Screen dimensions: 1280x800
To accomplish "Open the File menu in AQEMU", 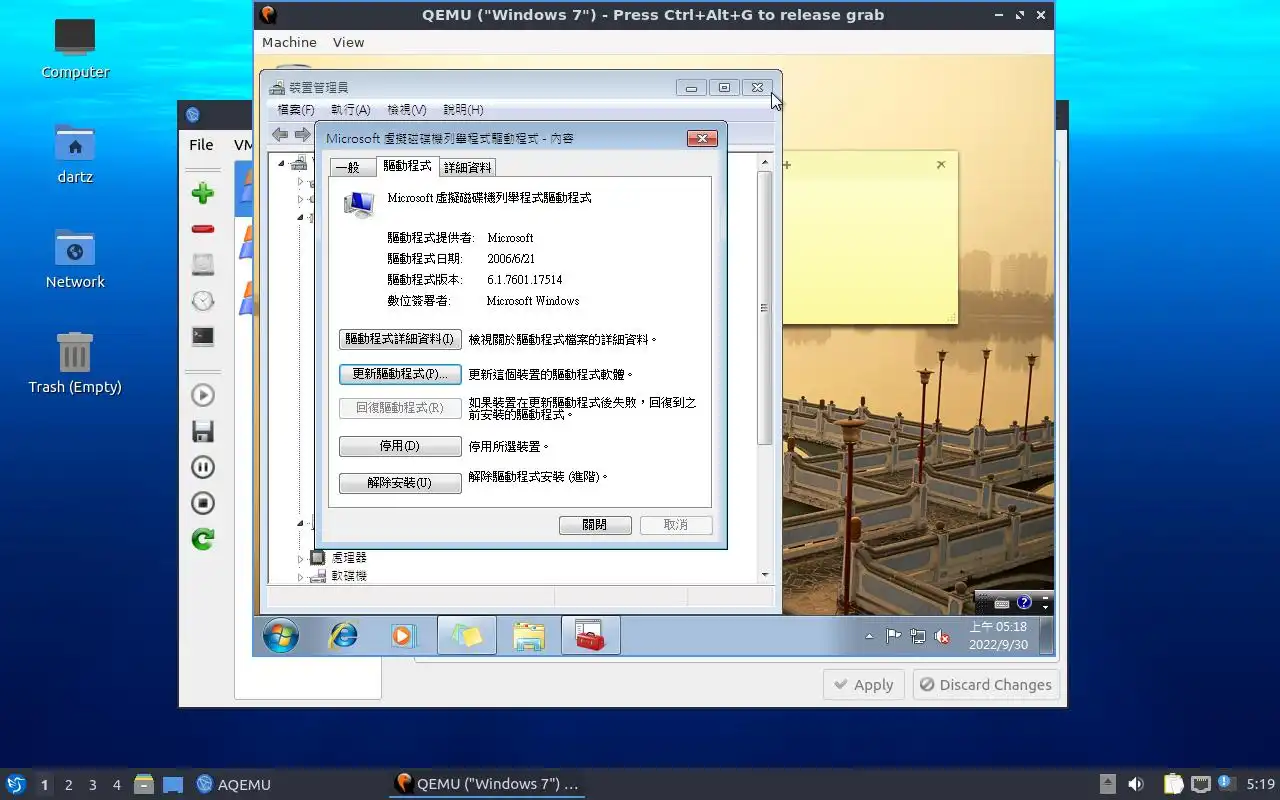I will pyautogui.click(x=201, y=145).
